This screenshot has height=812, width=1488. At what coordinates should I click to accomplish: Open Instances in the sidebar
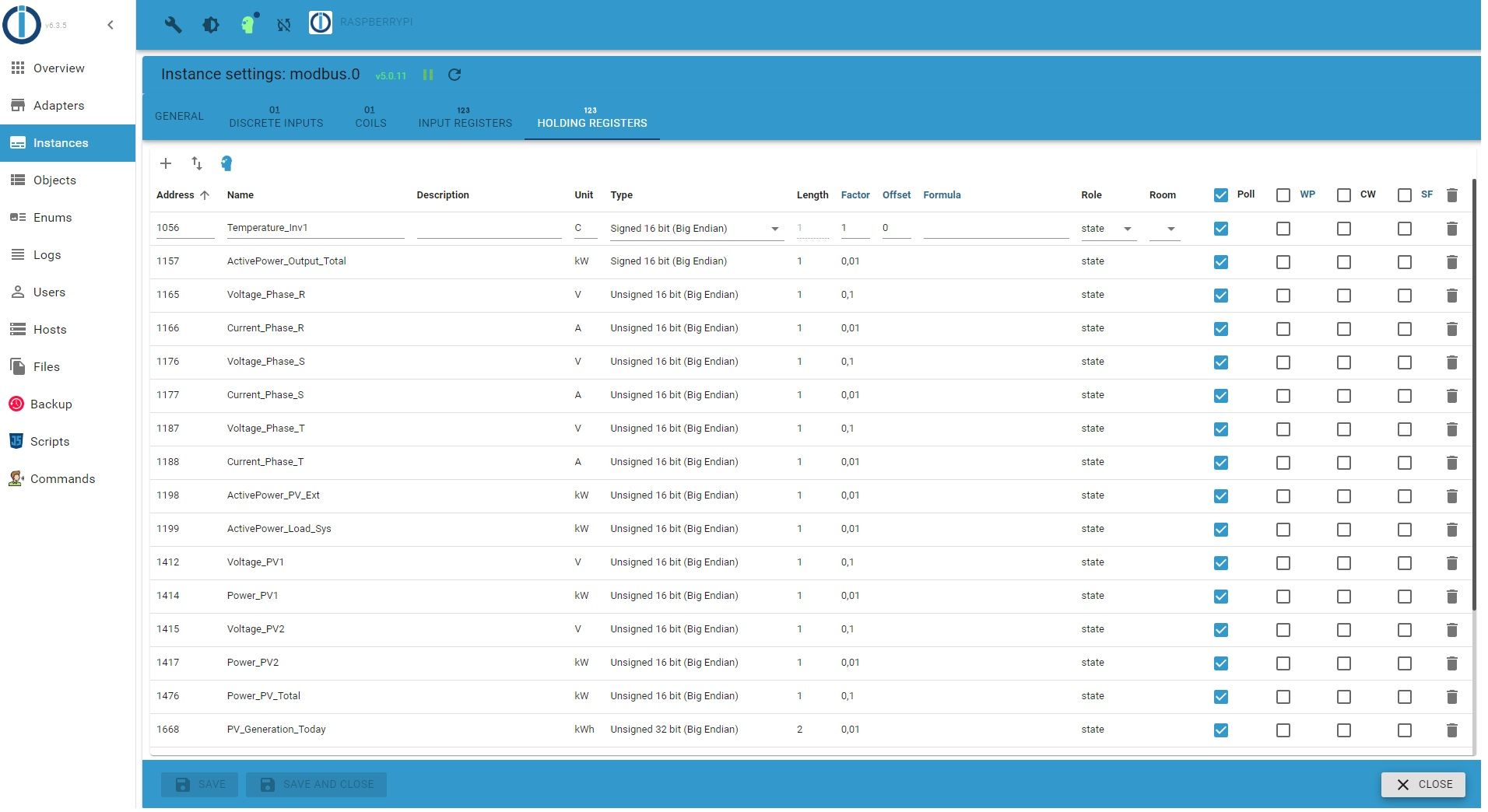tap(68, 143)
